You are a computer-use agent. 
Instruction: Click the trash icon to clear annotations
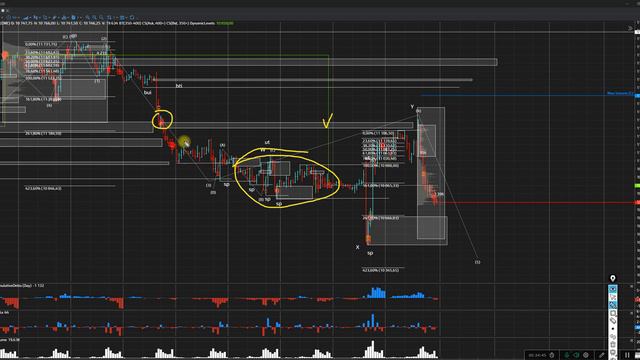[x=613, y=344]
